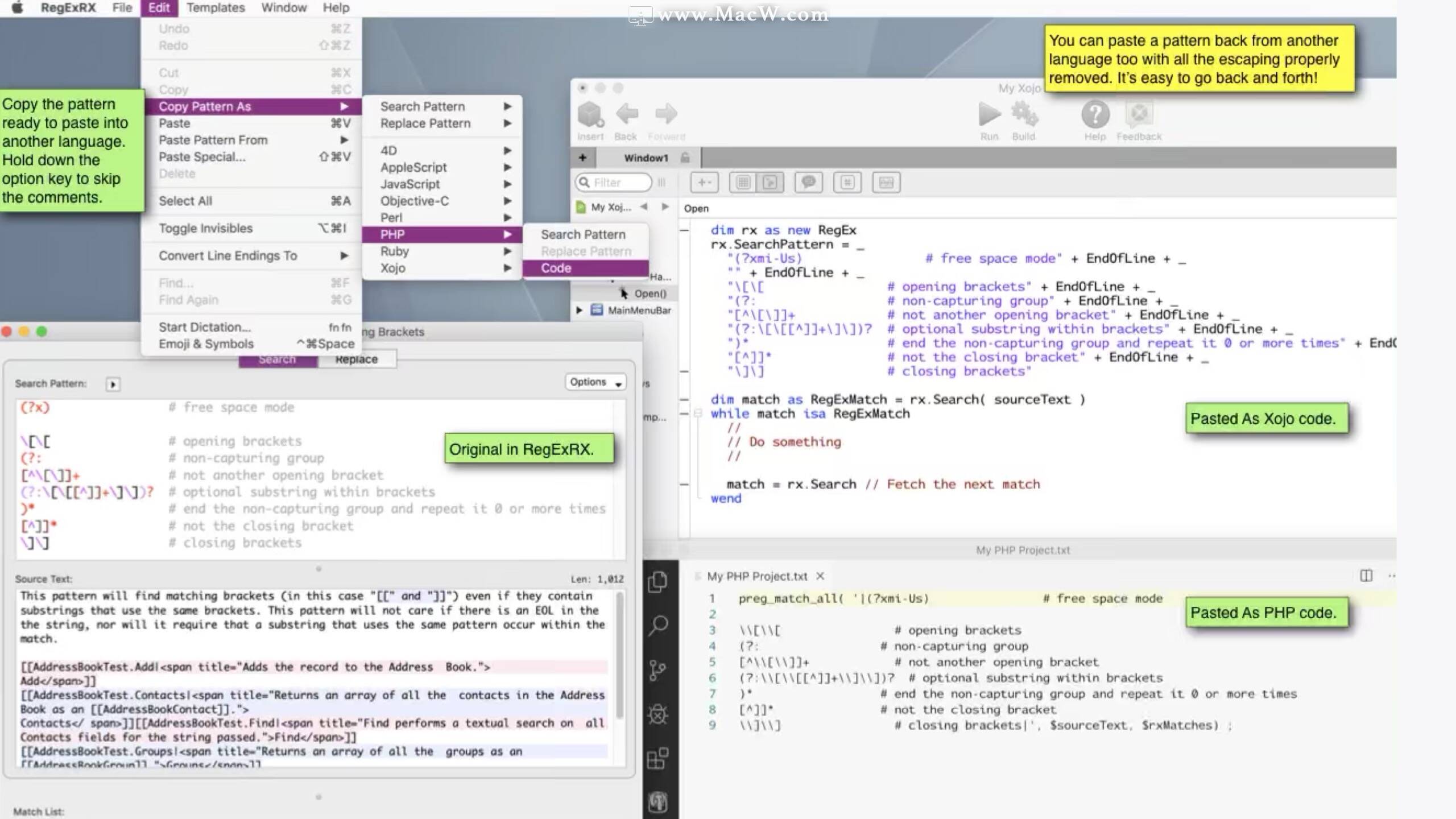Switch to the Replace segment in RegExRX
Viewport: 1456px width, 819px height.
(x=357, y=359)
